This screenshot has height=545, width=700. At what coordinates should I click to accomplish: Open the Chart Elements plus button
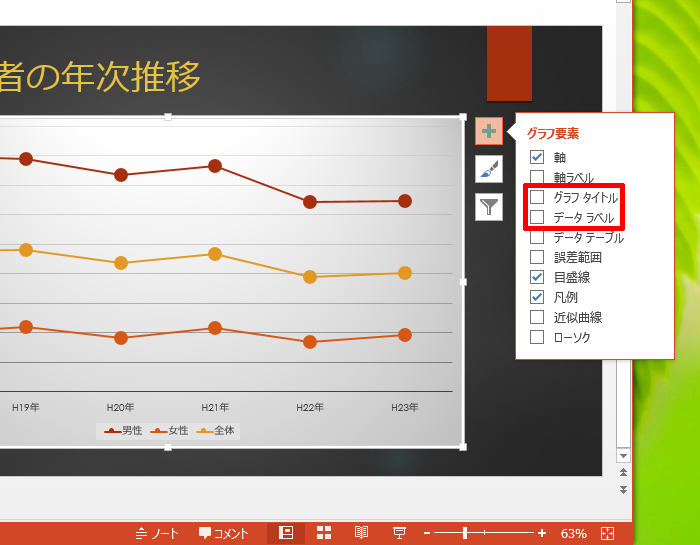[489, 131]
